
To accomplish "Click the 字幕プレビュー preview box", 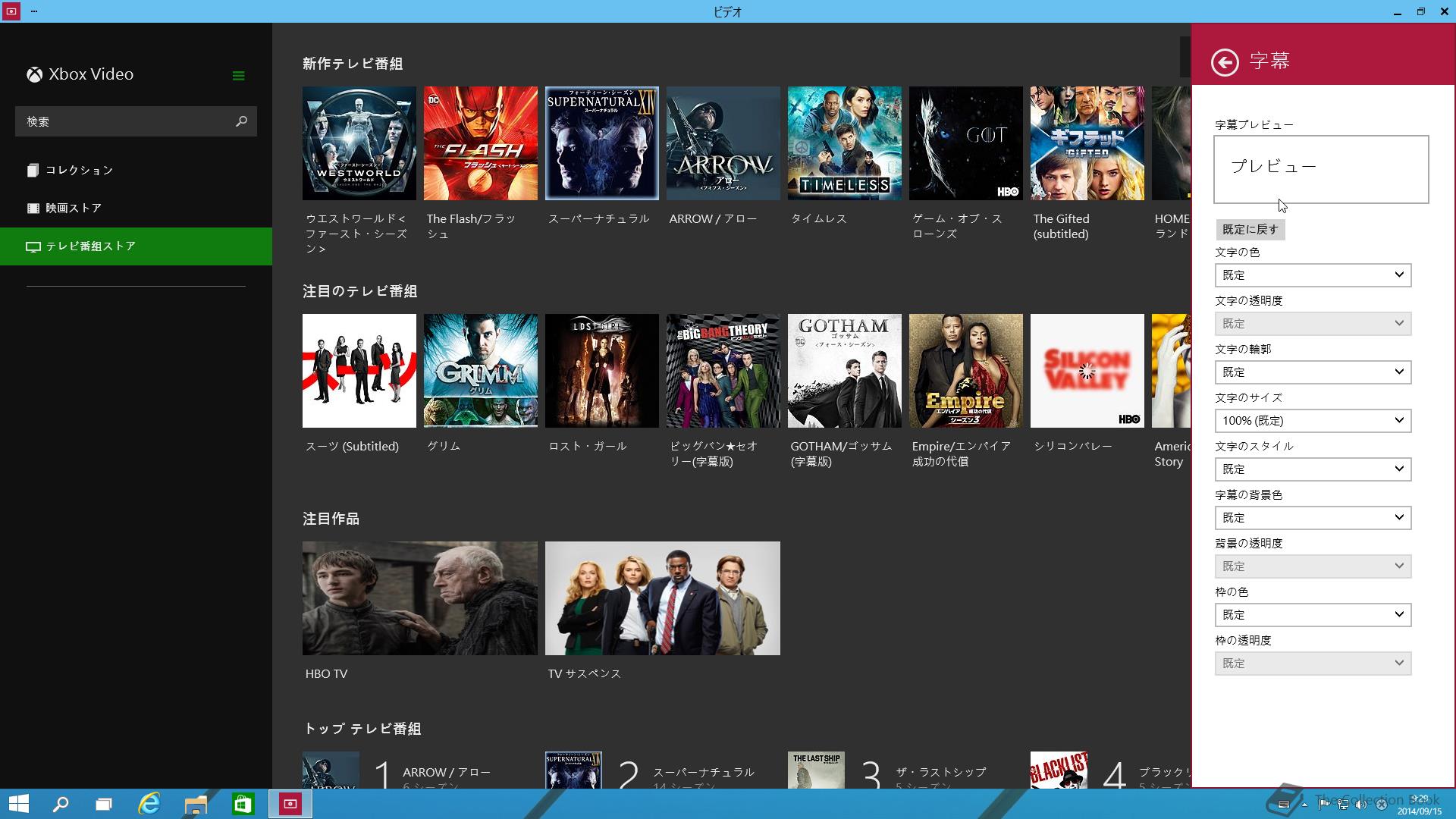I will 1321,170.
